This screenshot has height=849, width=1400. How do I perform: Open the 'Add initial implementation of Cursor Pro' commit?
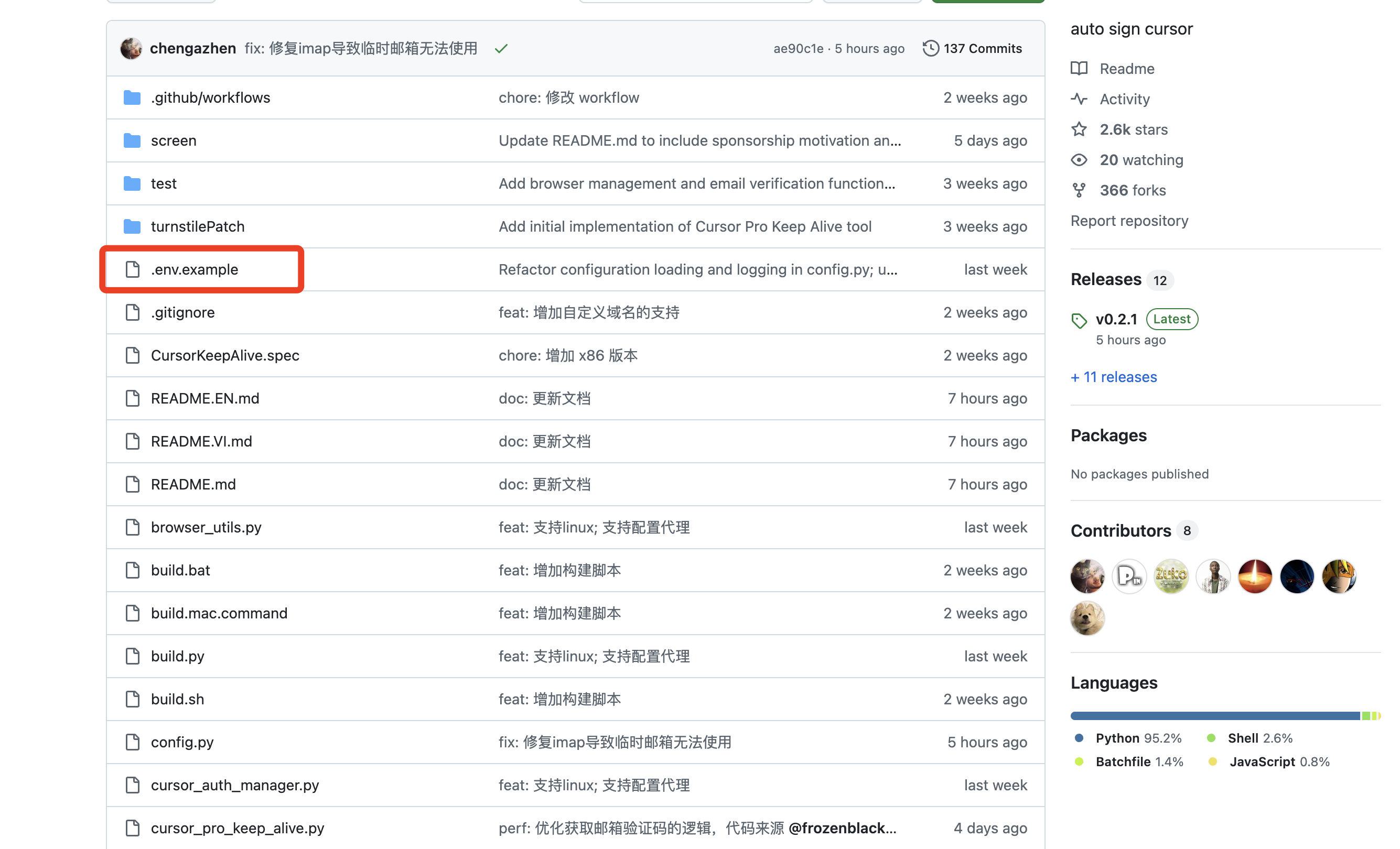[685, 226]
